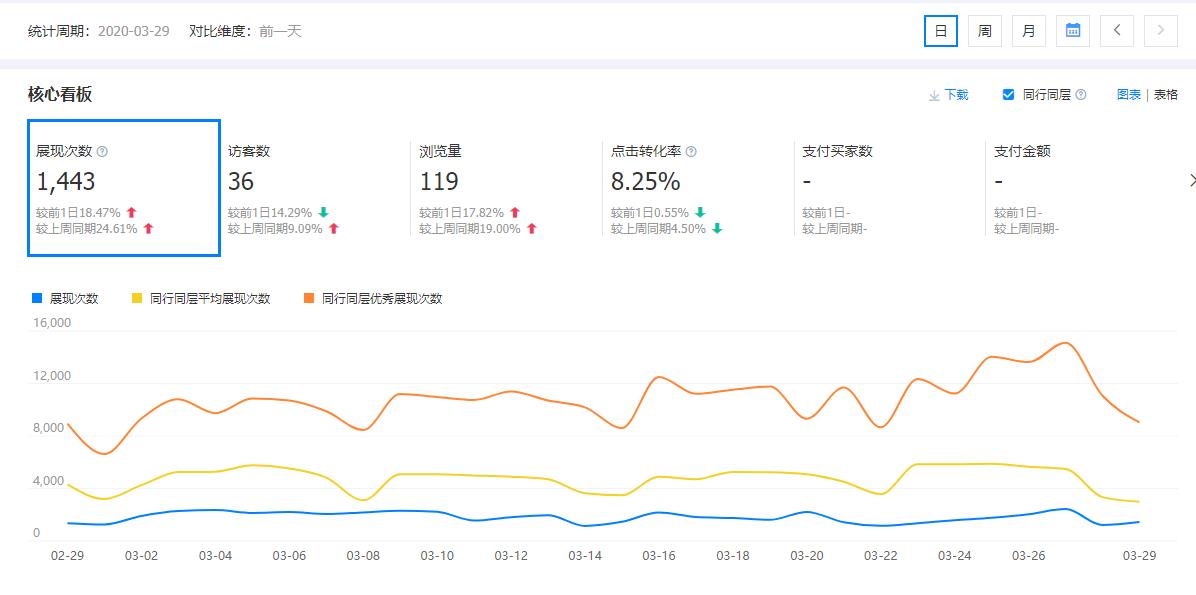This screenshot has height=595, width=1196.
Task: Click the help icon beside 展现次数
Action: 102,152
